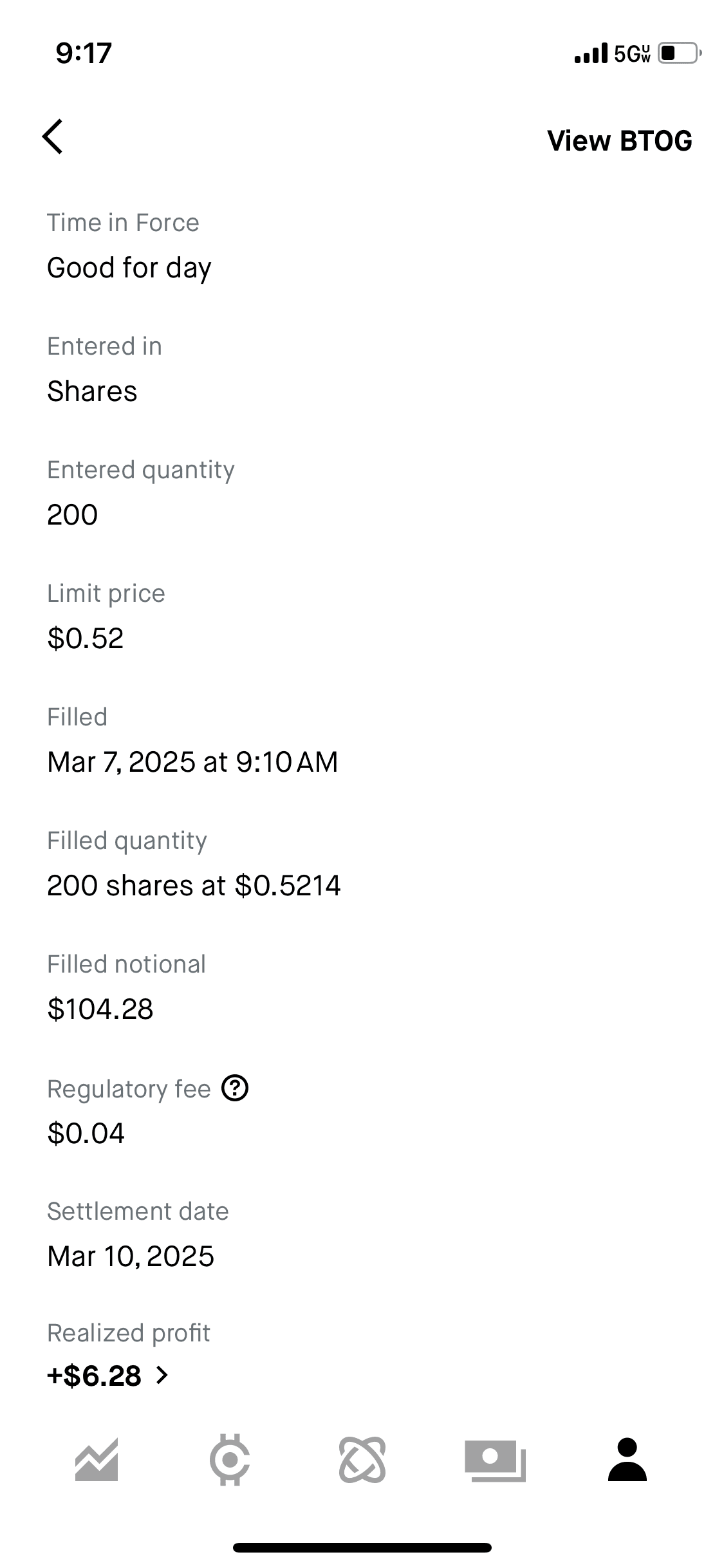Screen dimensions: 724x1568
Task: Open the browse/search planet tab icon
Action: pyautogui.click(x=362, y=1459)
